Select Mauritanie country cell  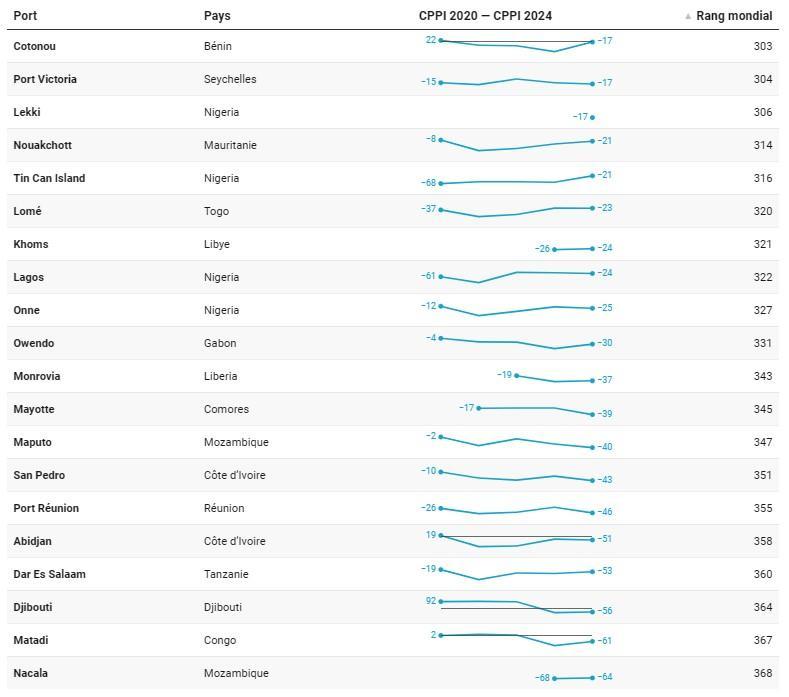point(230,145)
